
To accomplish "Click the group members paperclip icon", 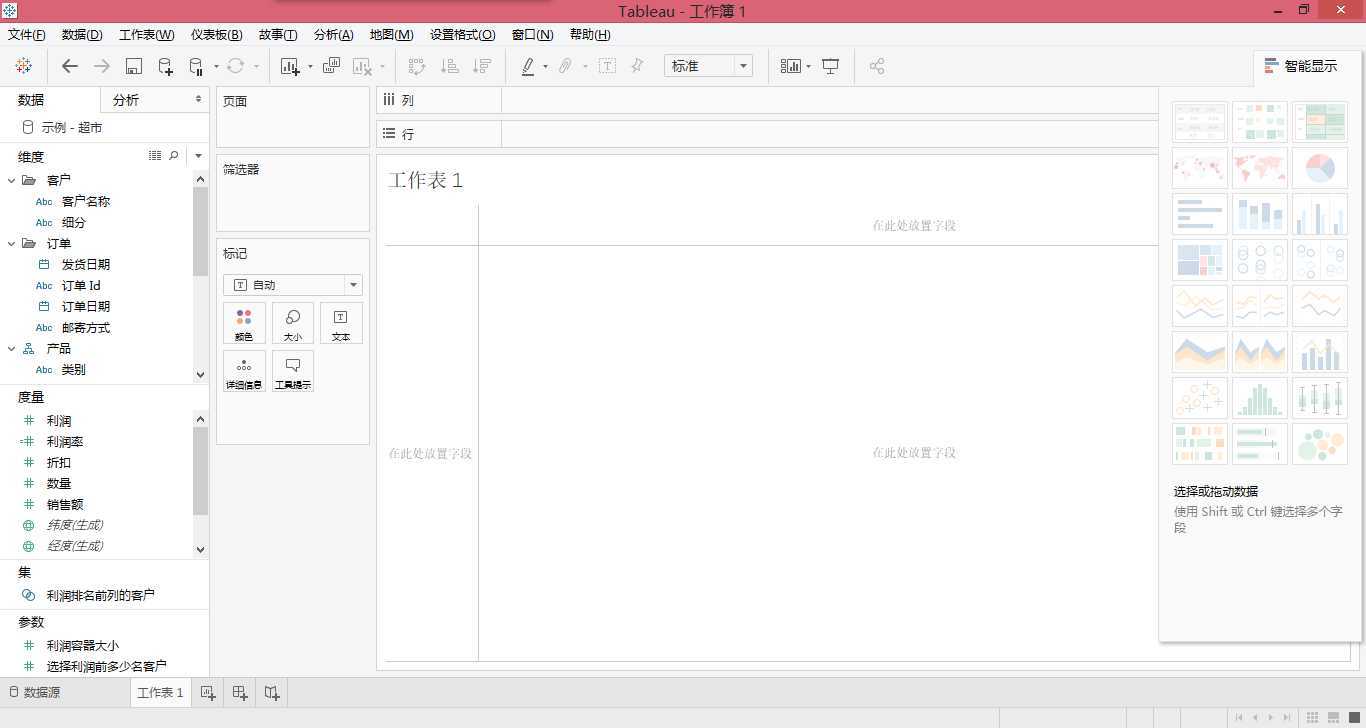I will (x=565, y=66).
